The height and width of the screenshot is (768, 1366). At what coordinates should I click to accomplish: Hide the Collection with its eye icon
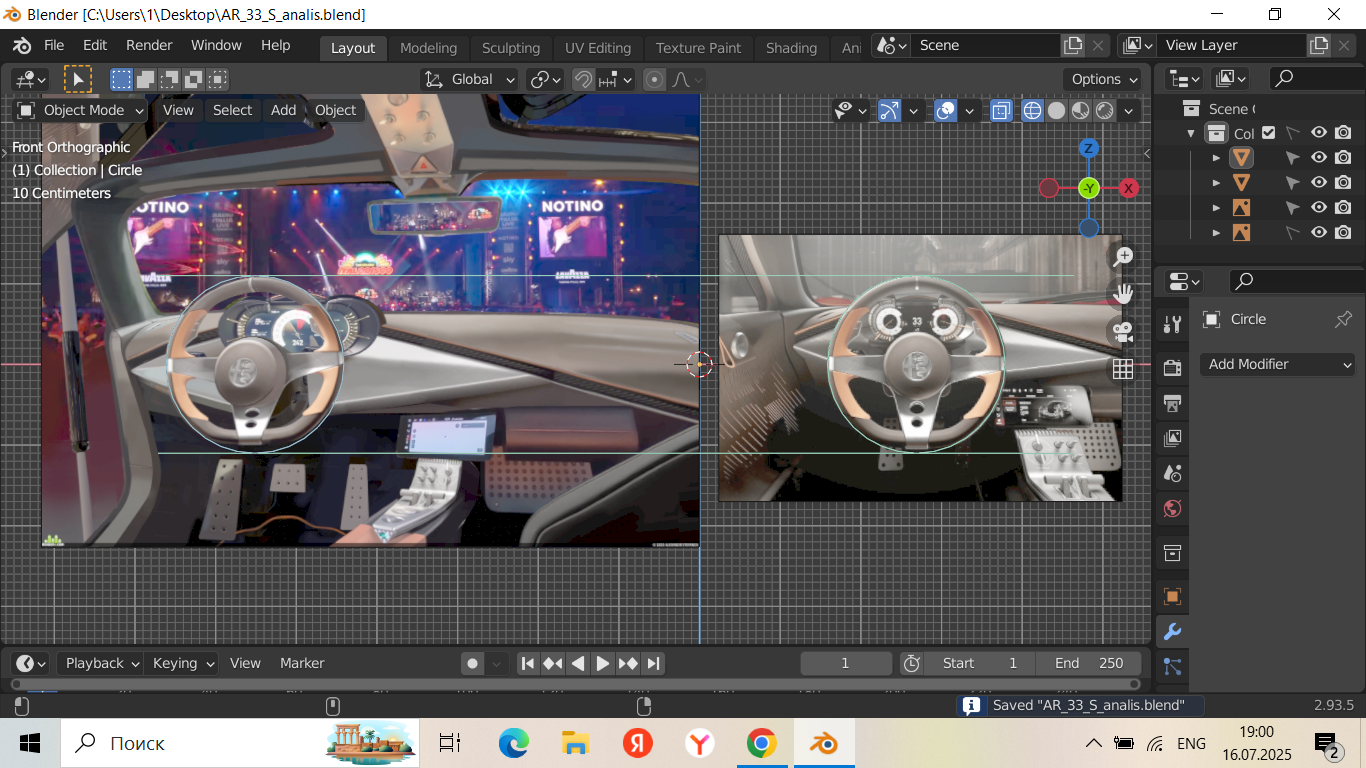point(1319,133)
